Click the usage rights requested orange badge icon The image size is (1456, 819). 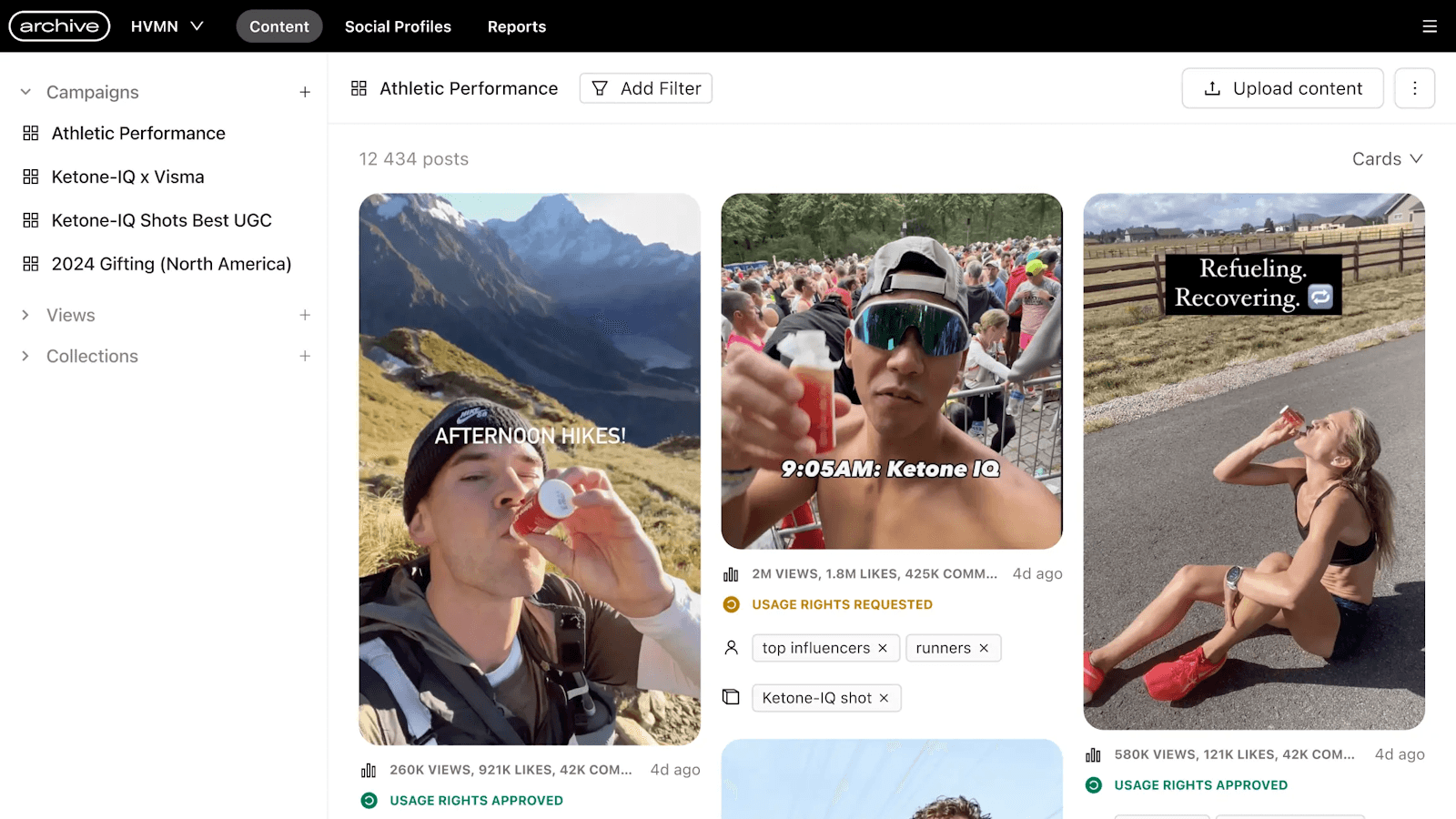(731, 603)
